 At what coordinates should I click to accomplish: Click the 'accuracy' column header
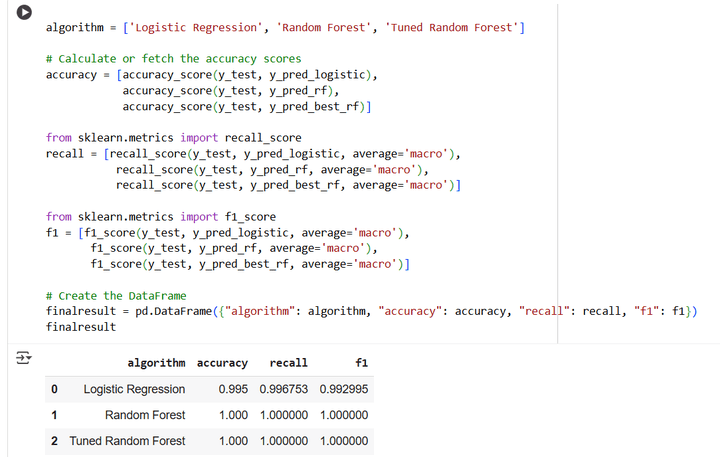[x=222, y=363]
